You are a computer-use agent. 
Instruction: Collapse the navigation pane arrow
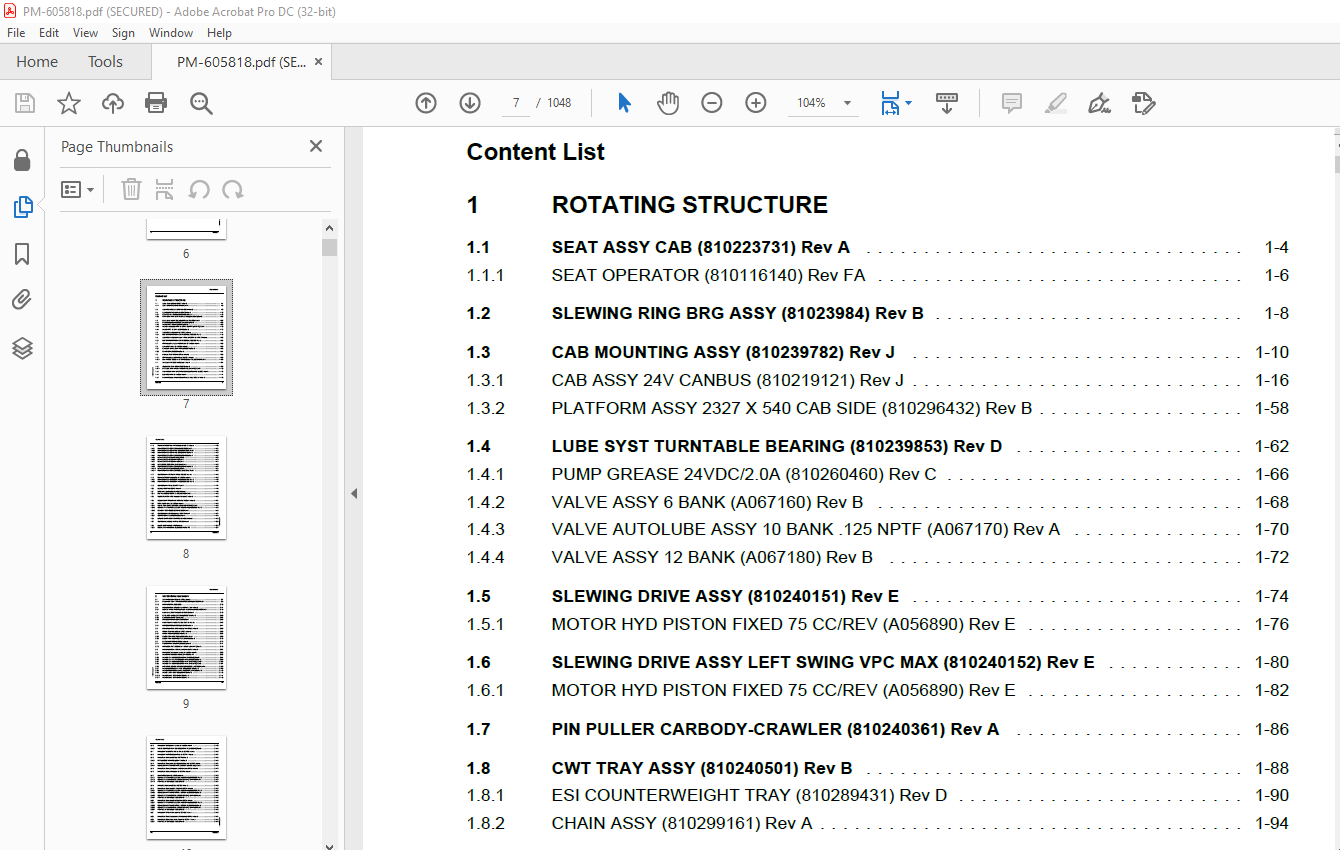point(353,493)
